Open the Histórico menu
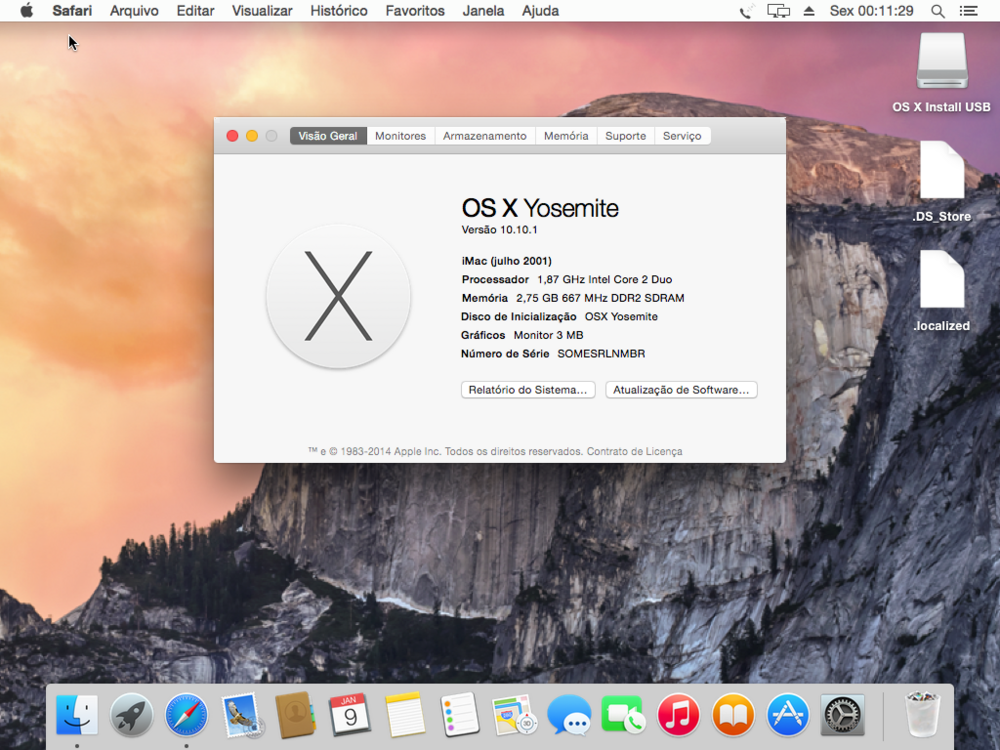Viewport: 1000px width, 750px height. pyautogui.click(x=339, y=11)
